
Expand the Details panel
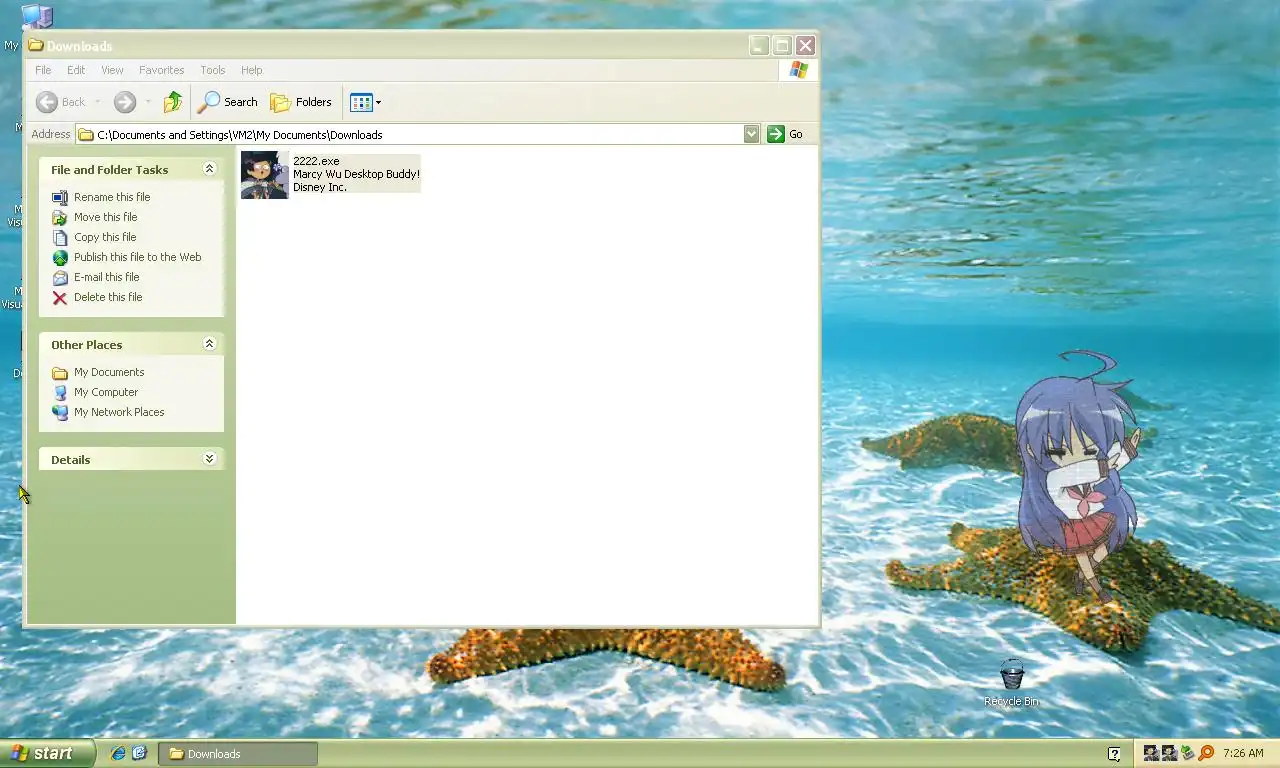click(x=209, y=459)
